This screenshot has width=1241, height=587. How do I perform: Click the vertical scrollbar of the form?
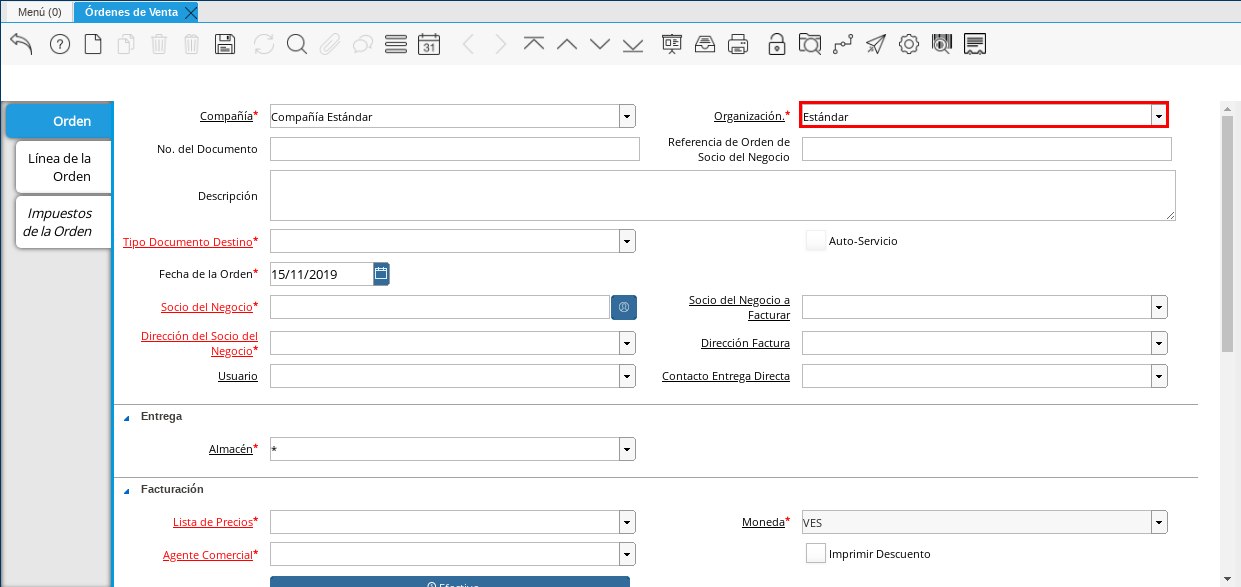click(1228, 232)
